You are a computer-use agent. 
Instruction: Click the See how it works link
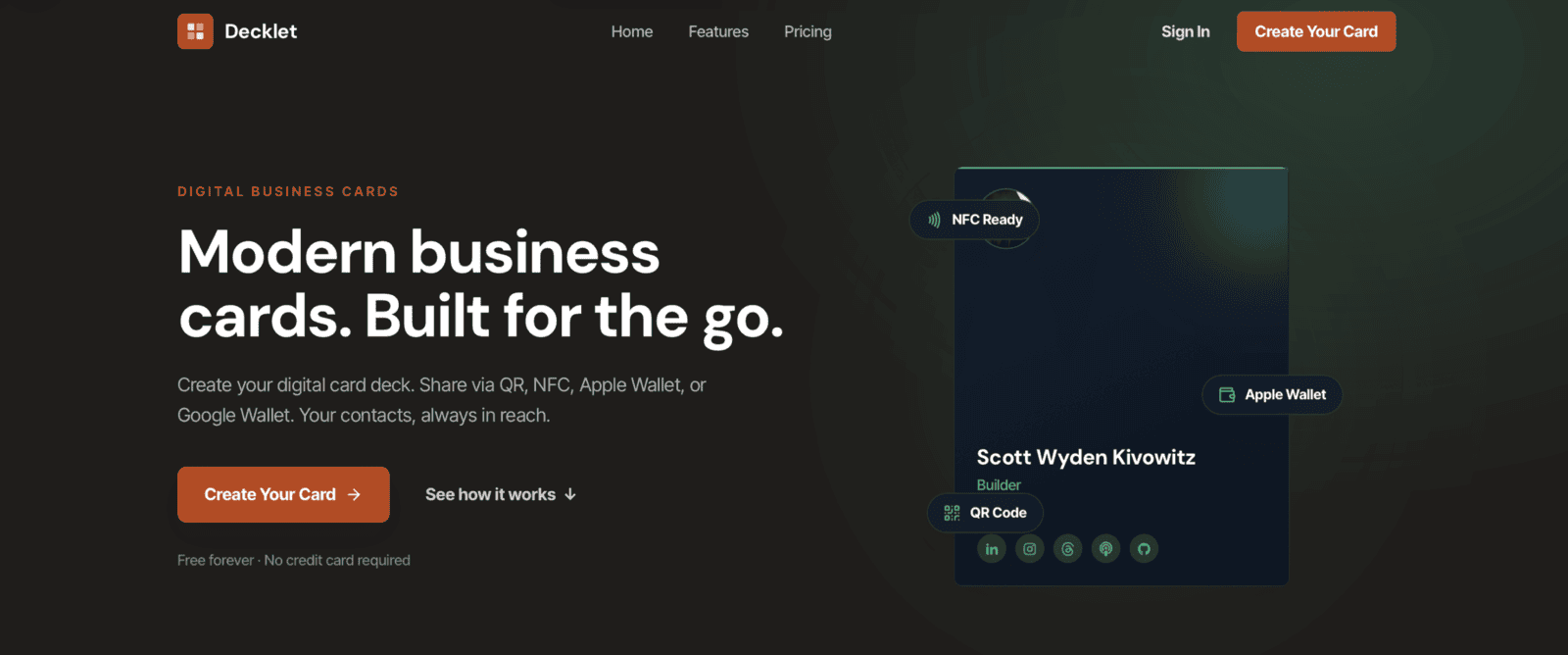tap(501, 494)
